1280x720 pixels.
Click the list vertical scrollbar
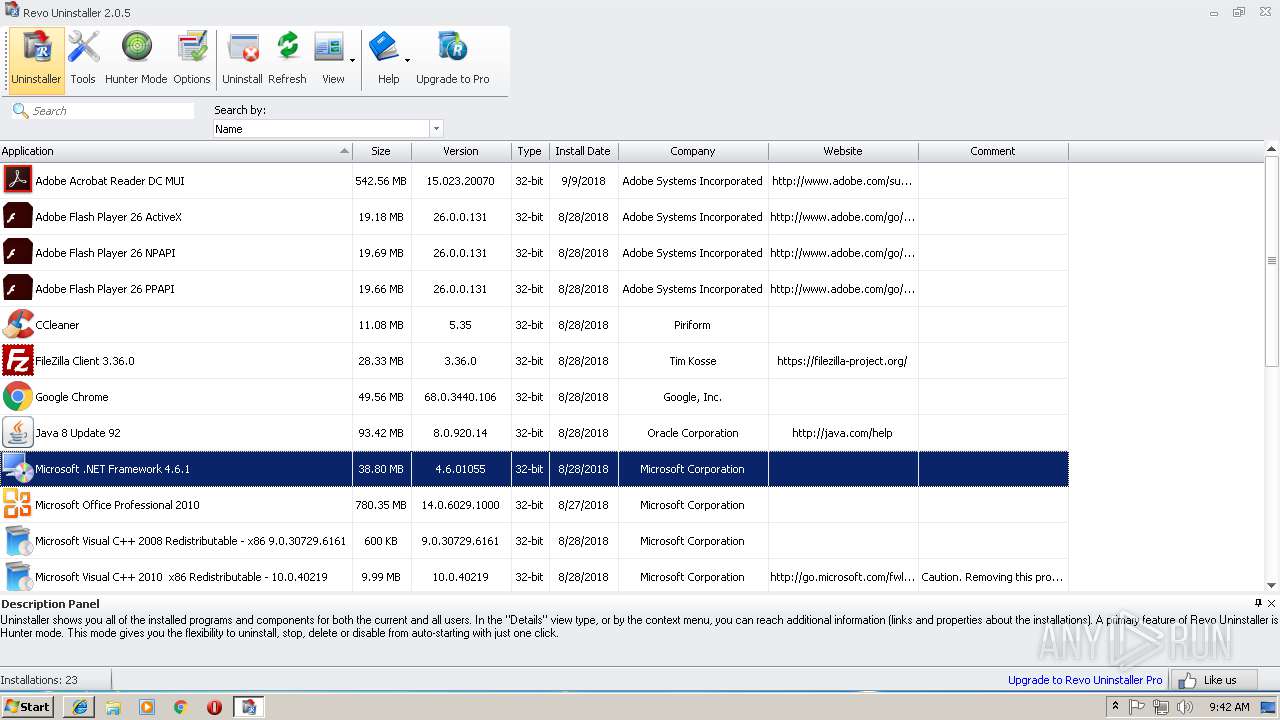(1272, 261)
